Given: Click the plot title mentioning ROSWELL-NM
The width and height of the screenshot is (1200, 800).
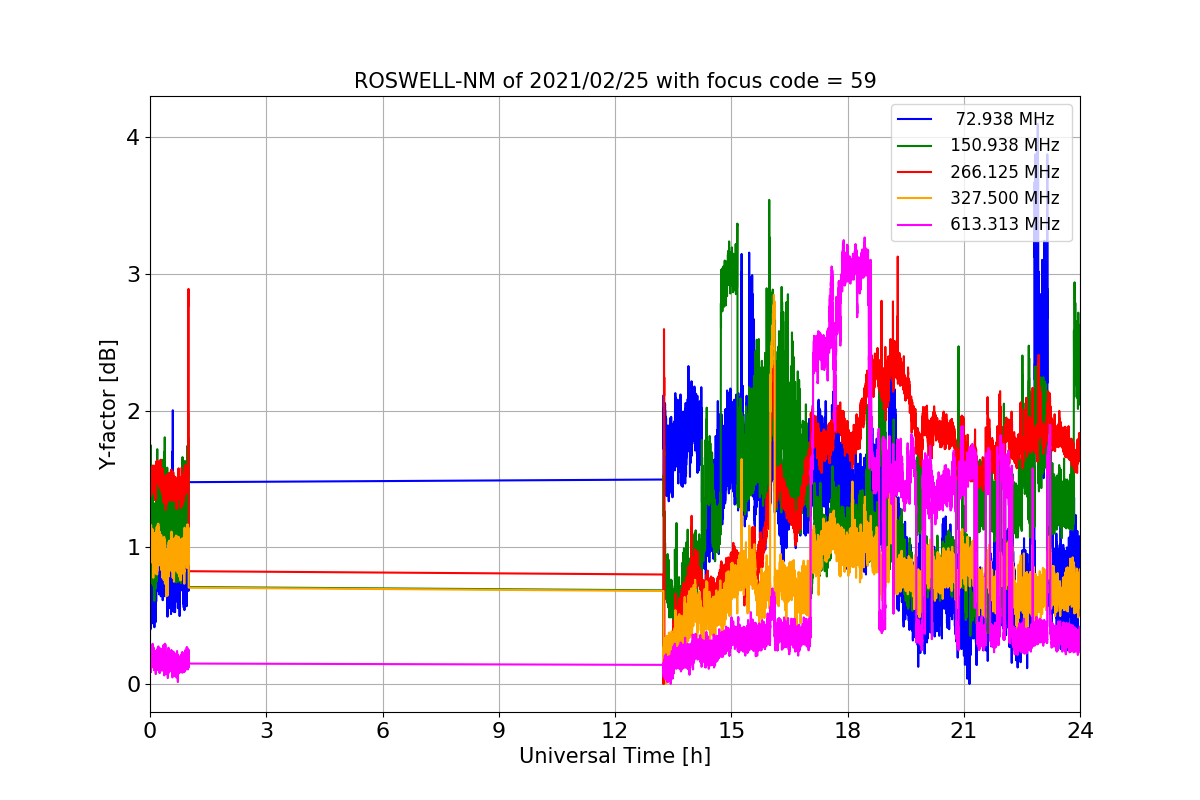Looking at the screenshot, I should coord(615,81).
